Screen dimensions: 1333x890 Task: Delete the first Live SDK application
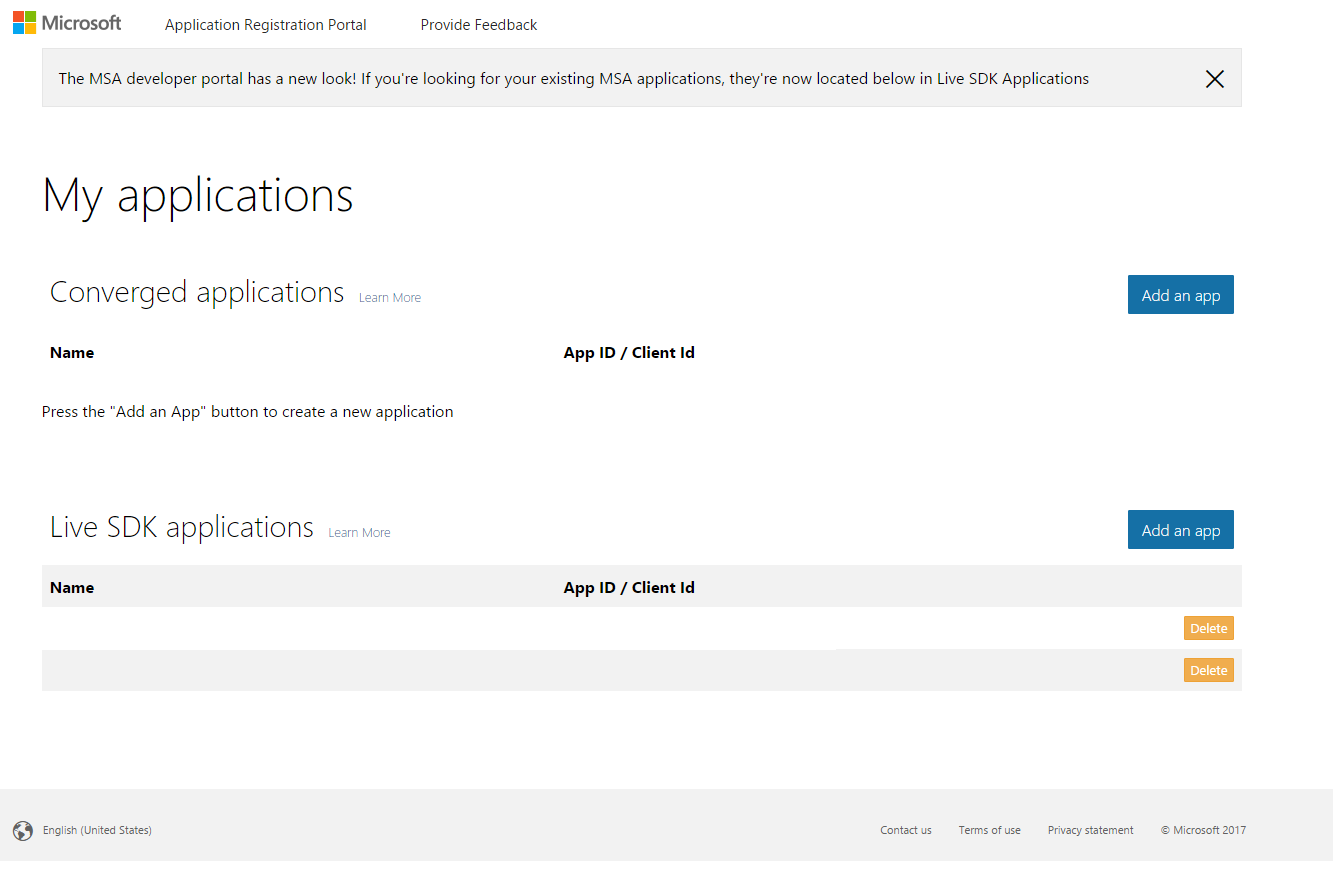click(x=1208, y=628)
